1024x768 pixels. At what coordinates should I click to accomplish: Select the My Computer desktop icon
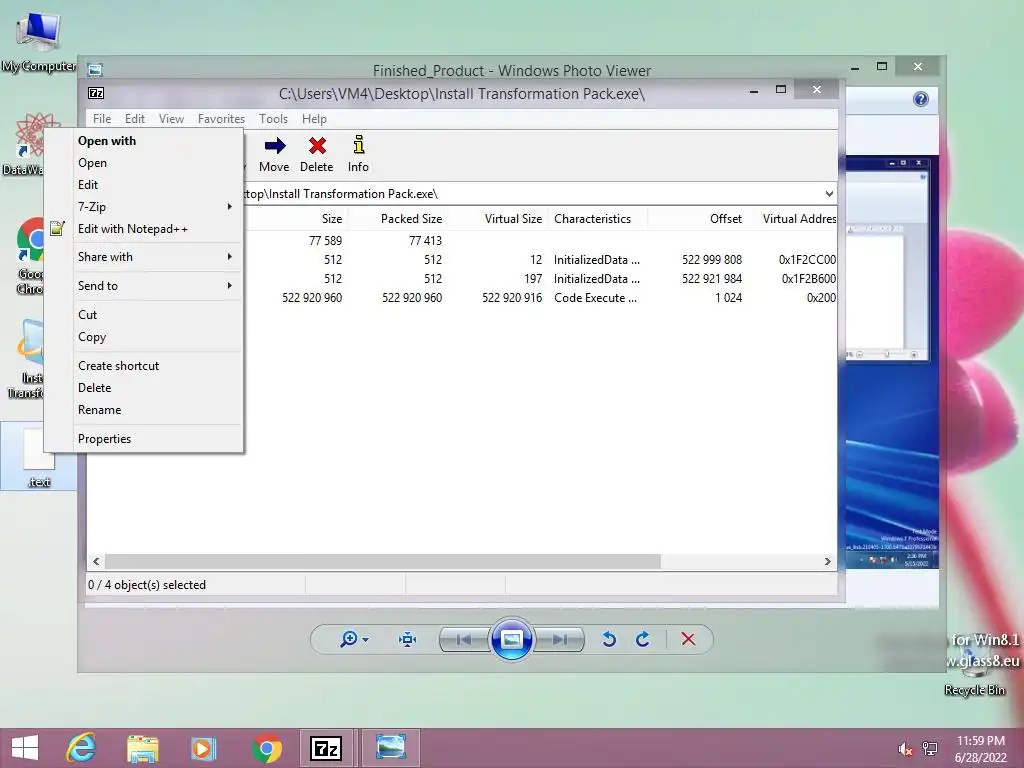point(38,40)
